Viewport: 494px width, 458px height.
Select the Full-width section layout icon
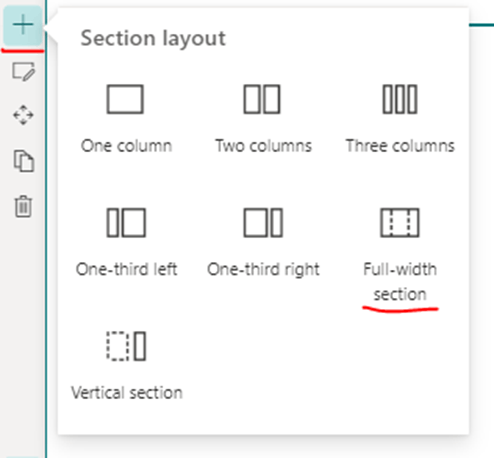click(x=400, y=222)
